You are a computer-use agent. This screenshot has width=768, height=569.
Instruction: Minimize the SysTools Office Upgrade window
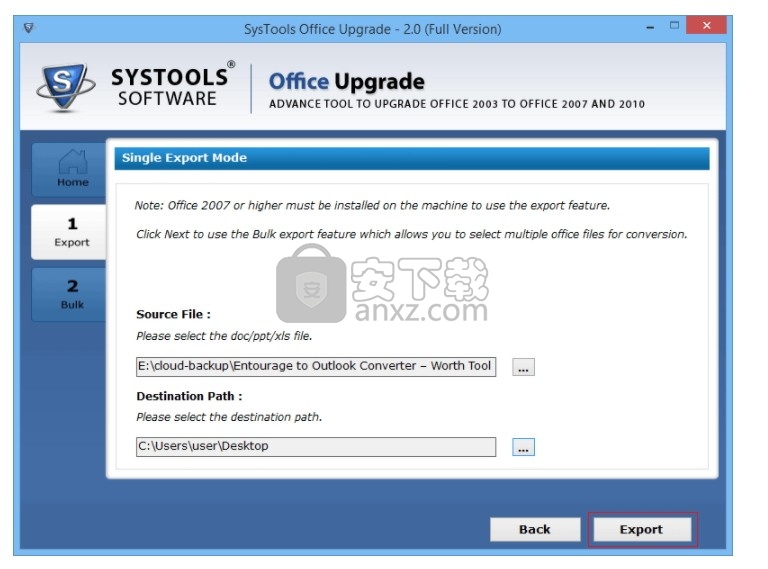650,27
